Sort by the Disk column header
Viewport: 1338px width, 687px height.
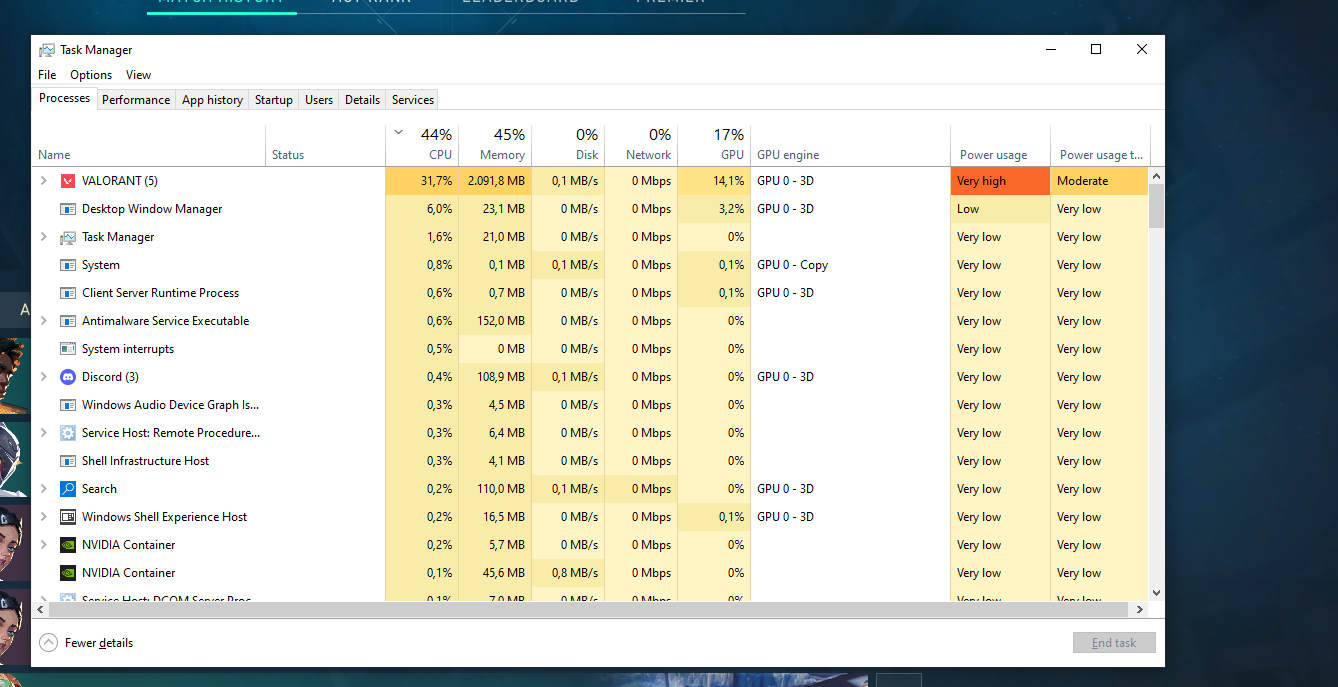click(x=568, y=145)
